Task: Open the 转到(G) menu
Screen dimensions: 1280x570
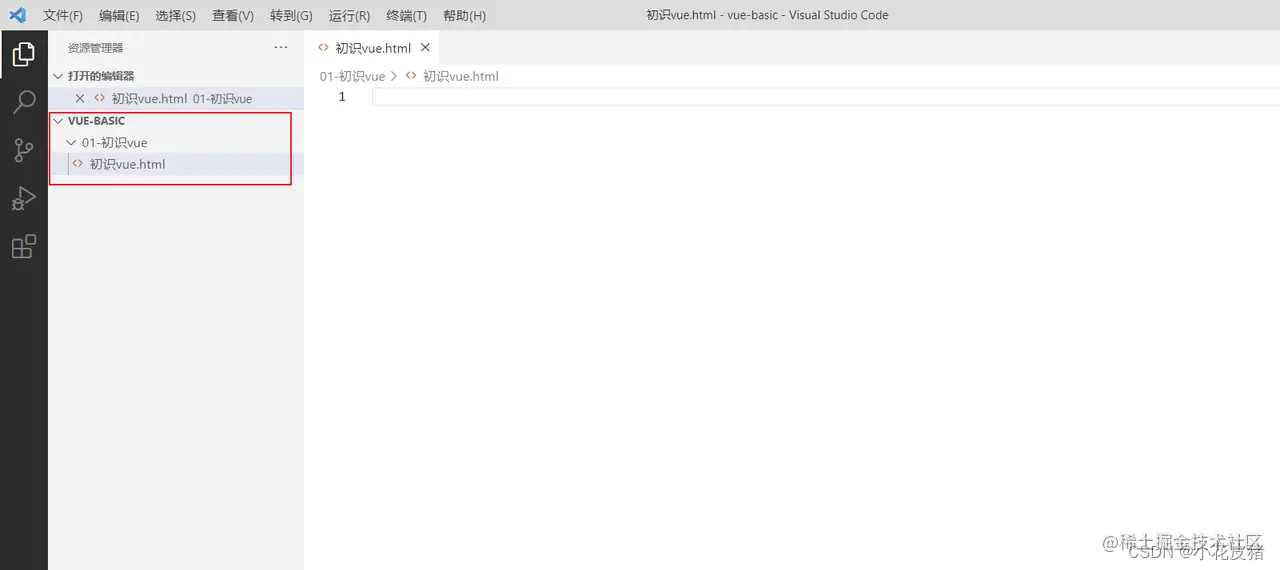Action: [291, 16]
